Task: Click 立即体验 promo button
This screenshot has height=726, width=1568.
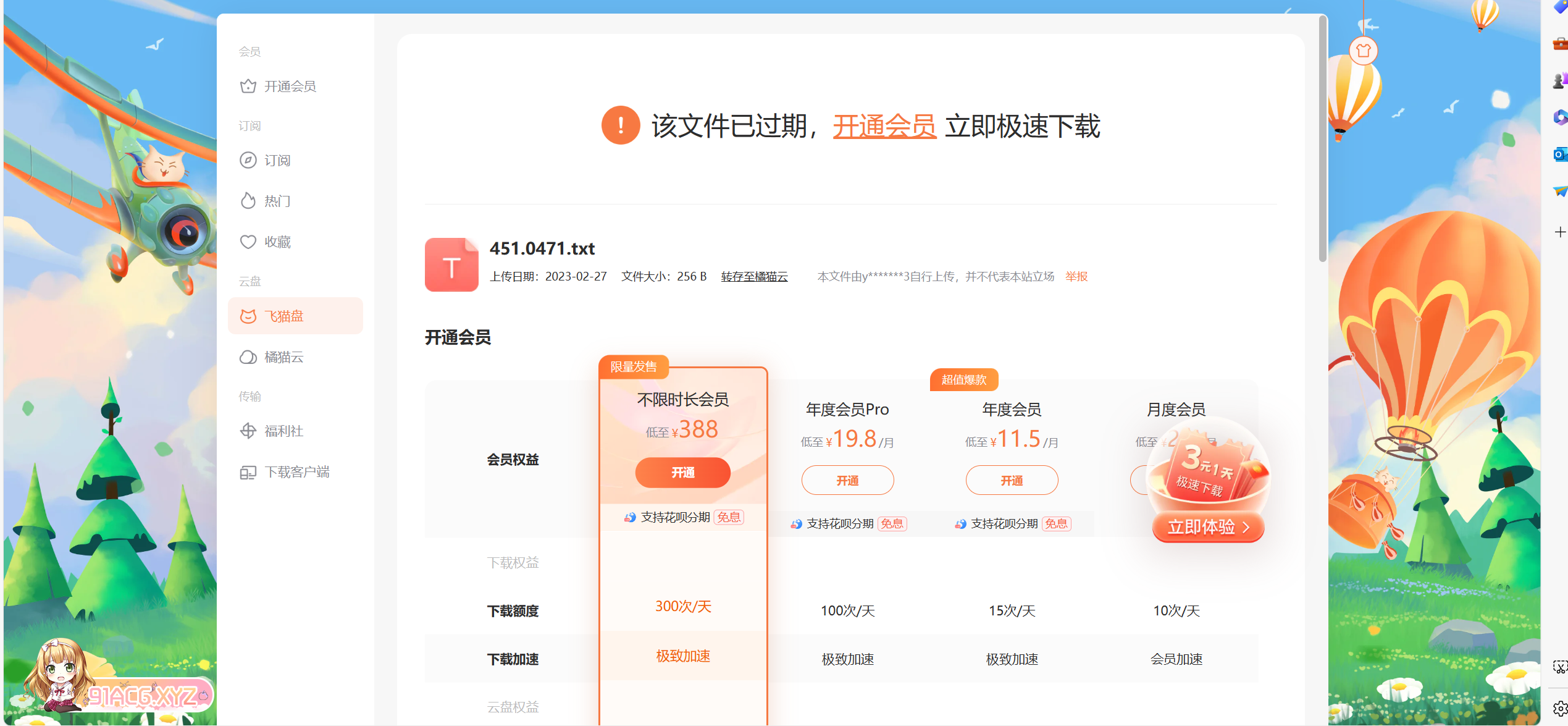Action: (1207, 527)
